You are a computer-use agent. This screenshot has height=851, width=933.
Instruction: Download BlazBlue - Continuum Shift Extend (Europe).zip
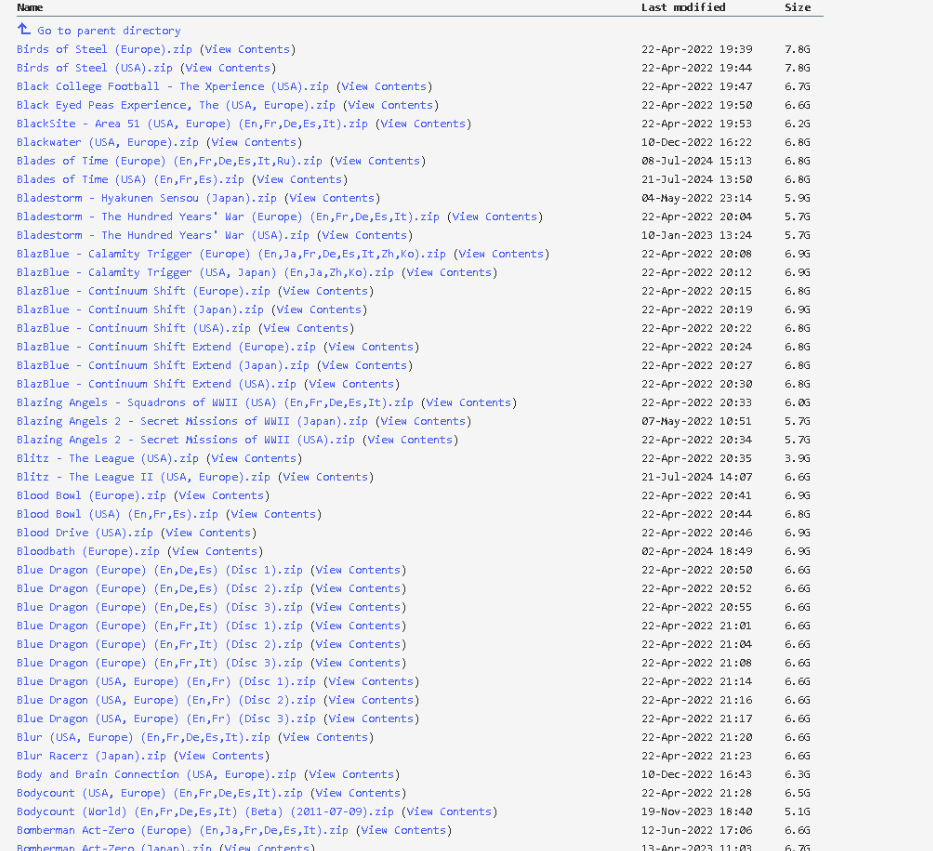[x=166, y=347]
